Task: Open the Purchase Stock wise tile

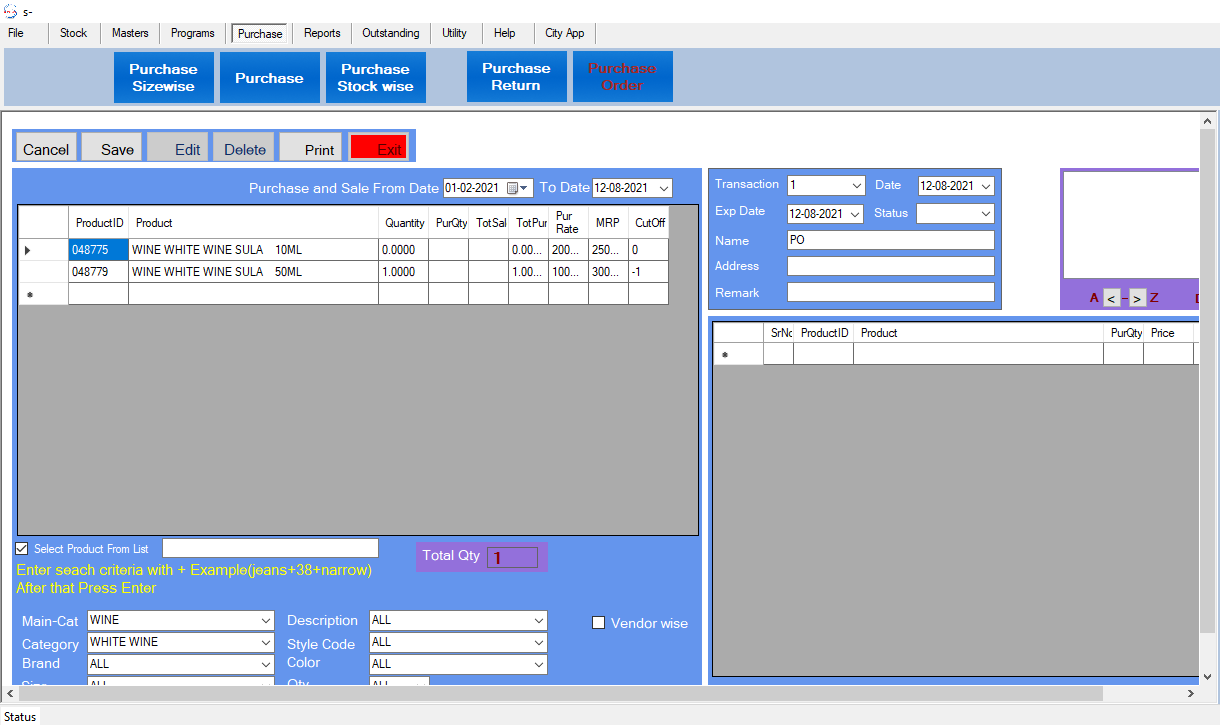Action: [x=375, y=77]
